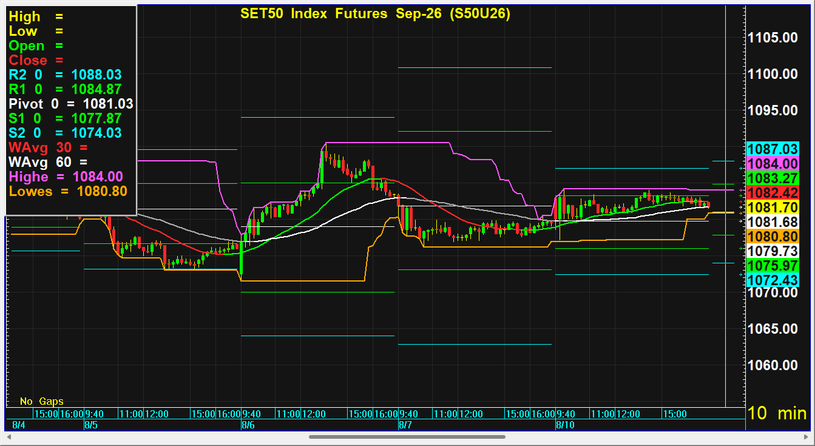Click the 8/6 date label
The width and height of the screenshot is (815, 446).
(248, 425)
